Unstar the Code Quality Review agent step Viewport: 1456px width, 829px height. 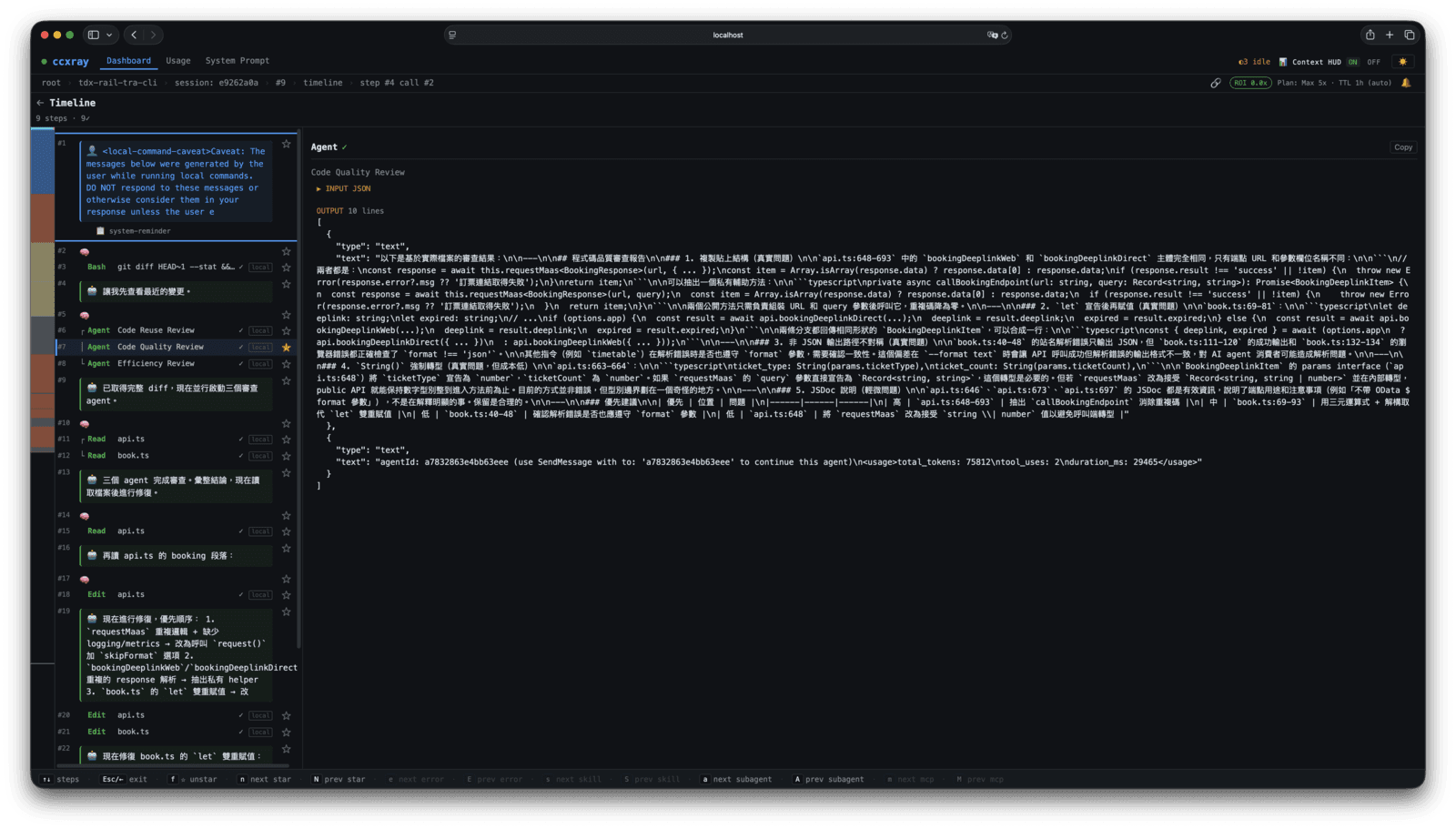click(x=286, y=347)
